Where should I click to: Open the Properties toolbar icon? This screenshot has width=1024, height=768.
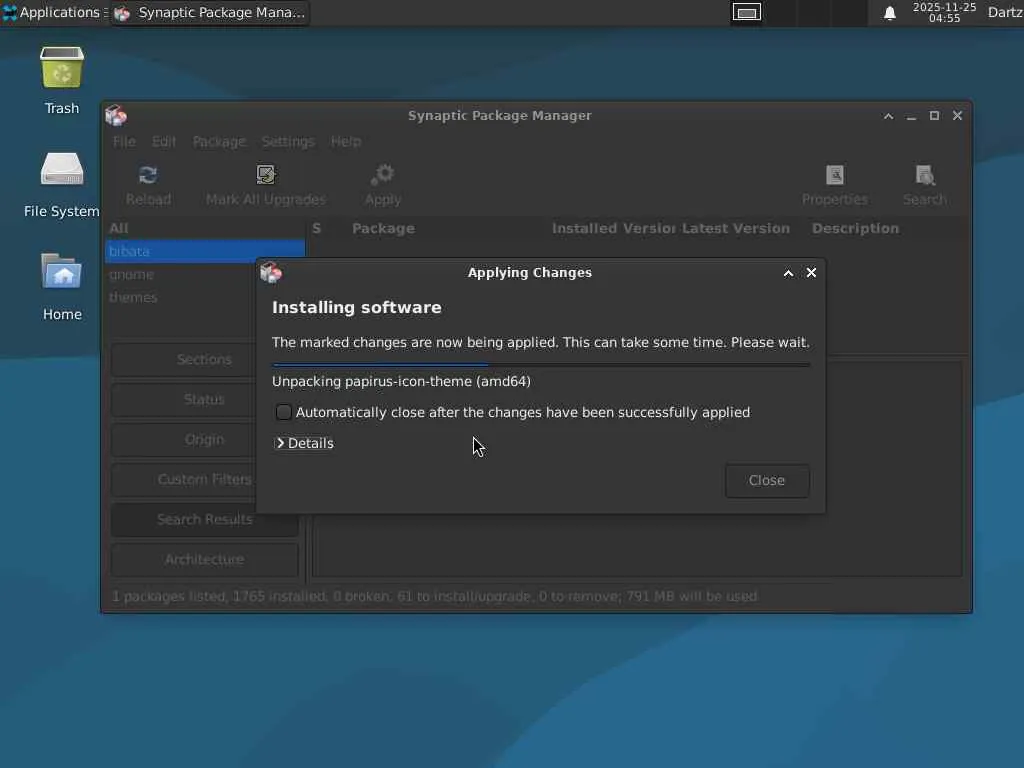click(x=835, y=175)
